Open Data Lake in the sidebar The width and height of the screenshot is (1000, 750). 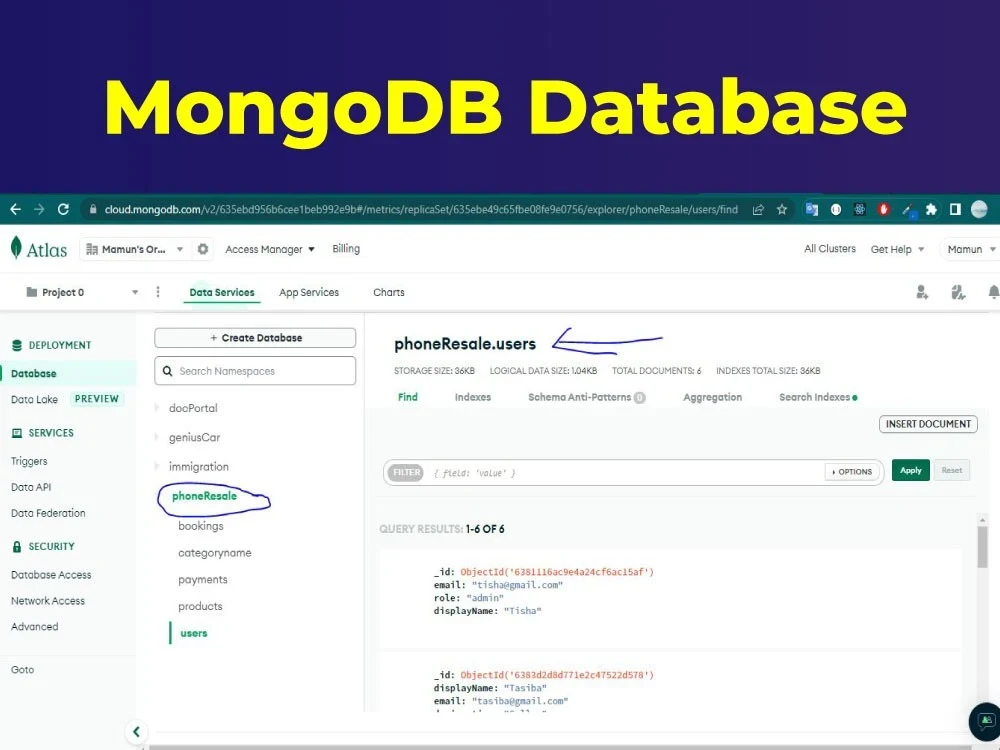tap(34, 399)
